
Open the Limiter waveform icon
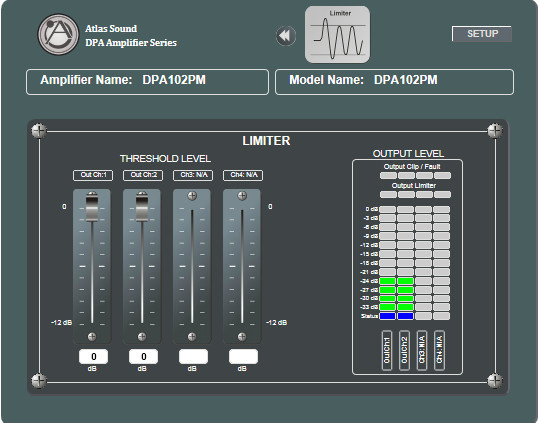(337, 35)
